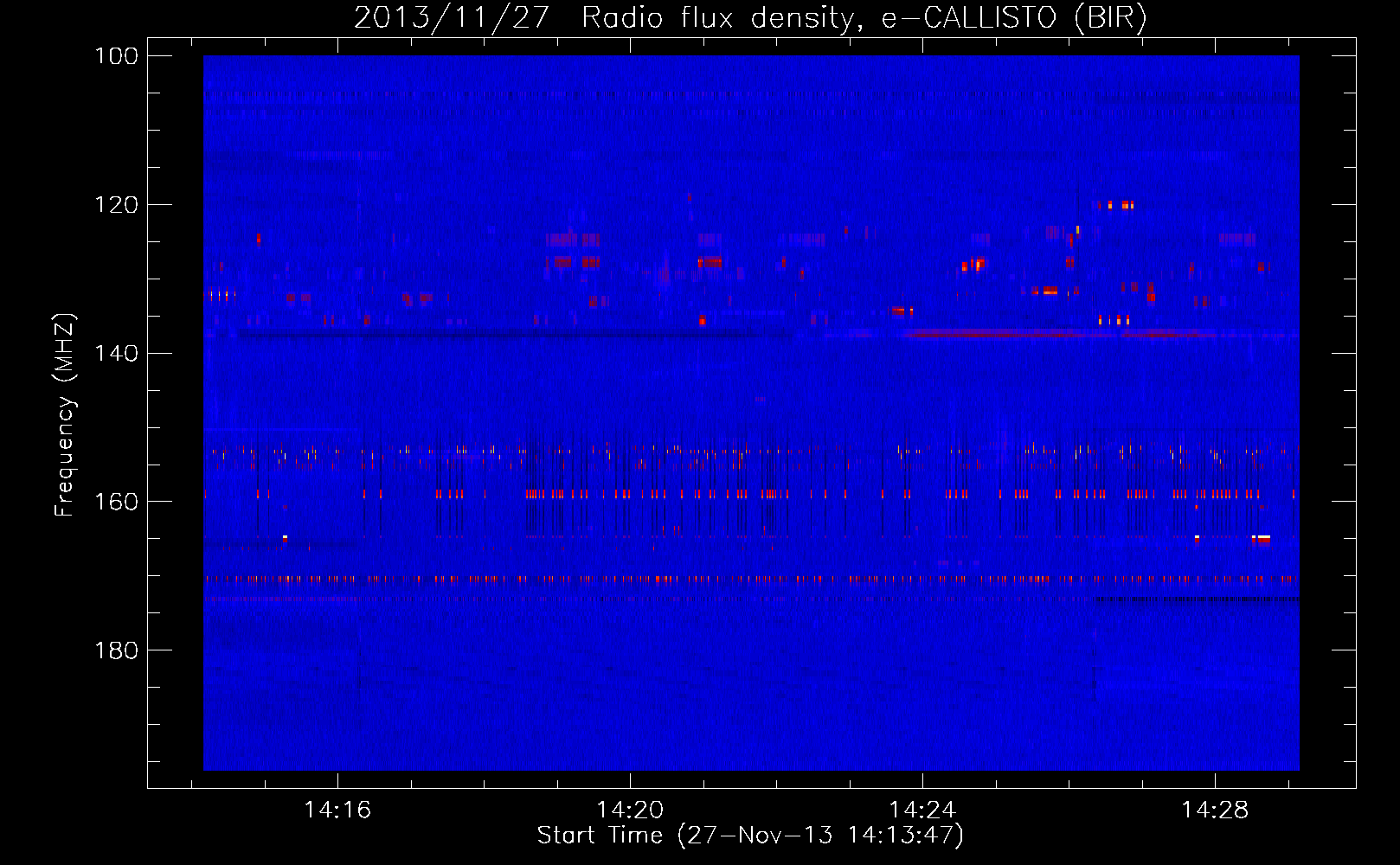Click the 14:24 time tick label
1400x865 pixels.
coord(922,810)
